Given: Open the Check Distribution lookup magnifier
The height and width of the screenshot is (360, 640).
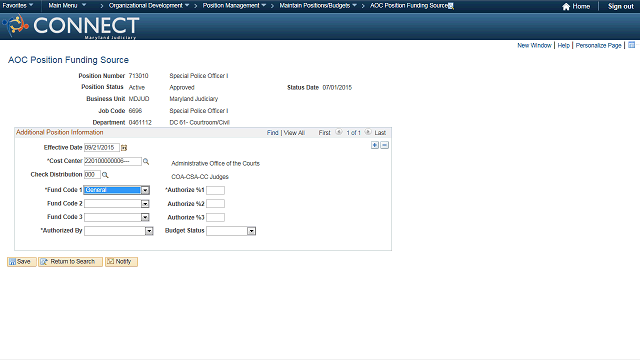Looking at the screenshot, I should [x=105, y=175].
